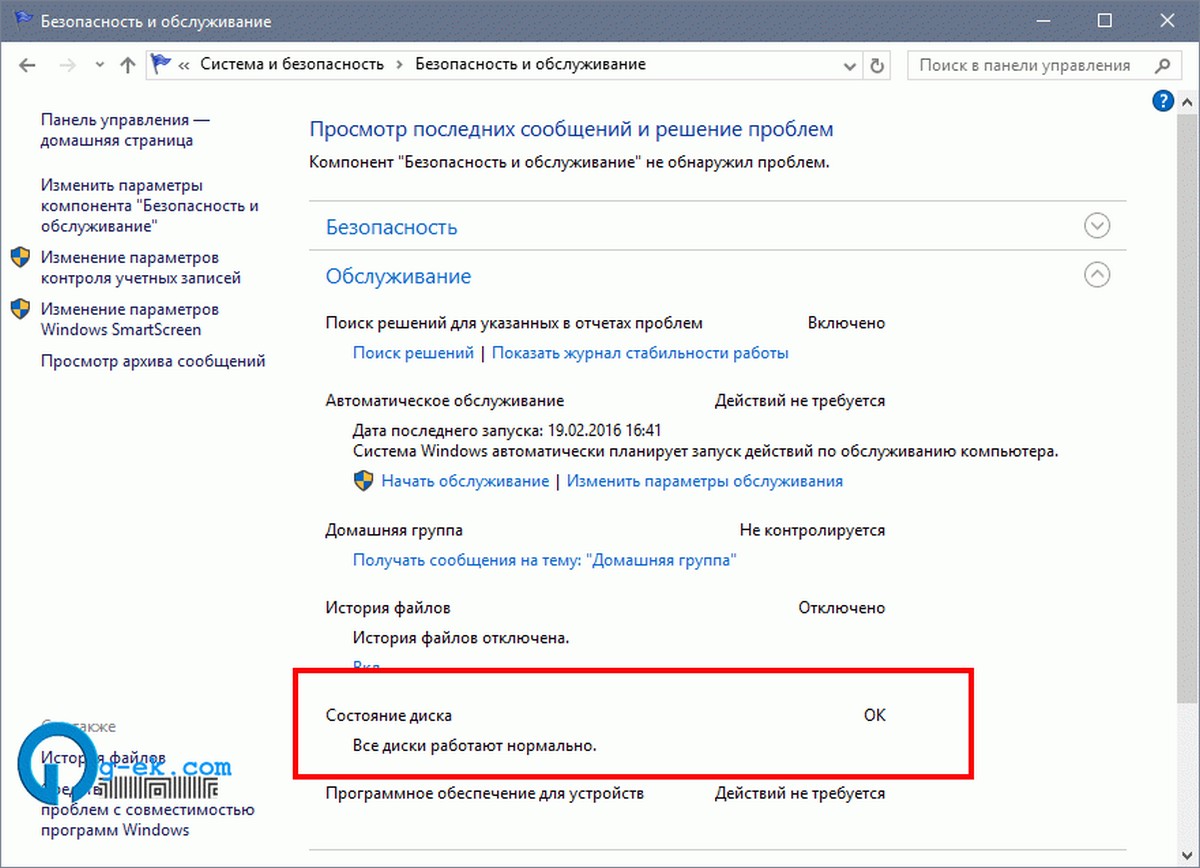Go up one level with up arrow
1200x868 pixels.
point(127,65)
